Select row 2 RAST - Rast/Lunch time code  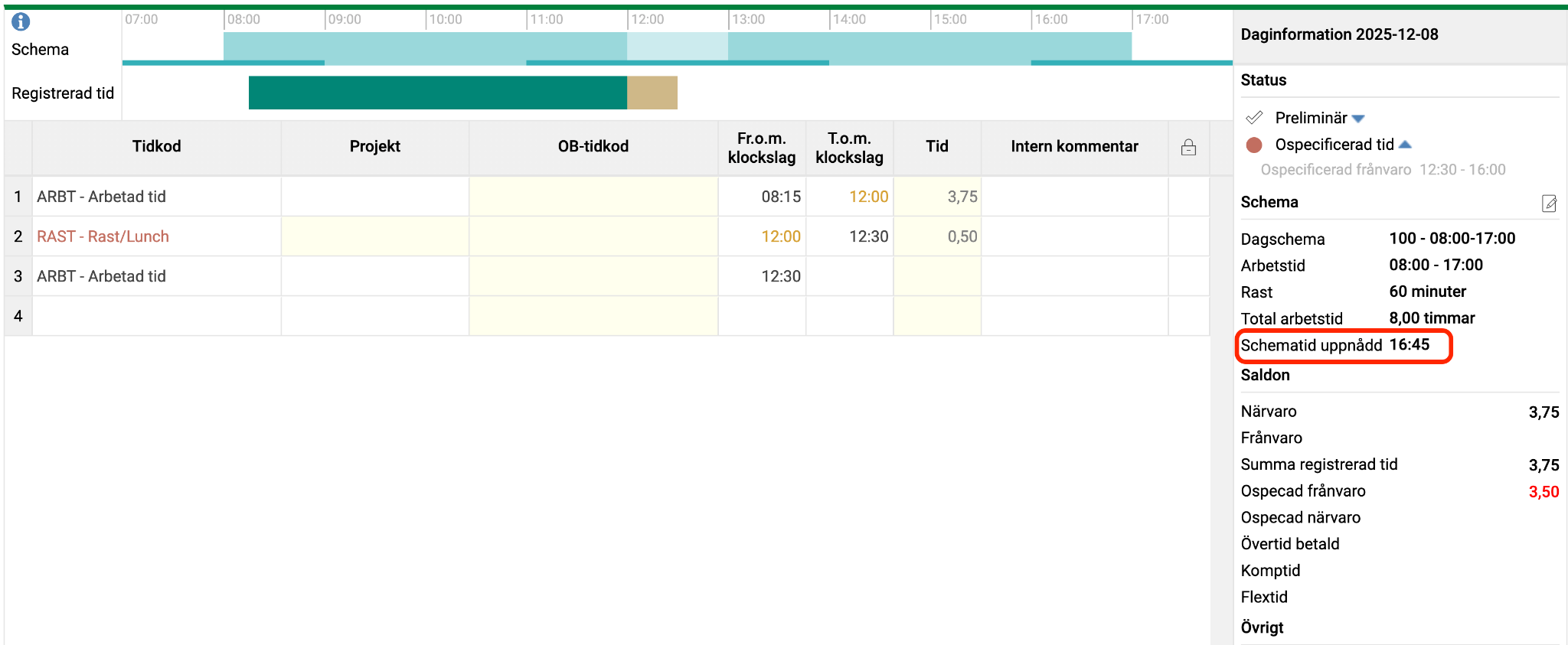[103, 236]
